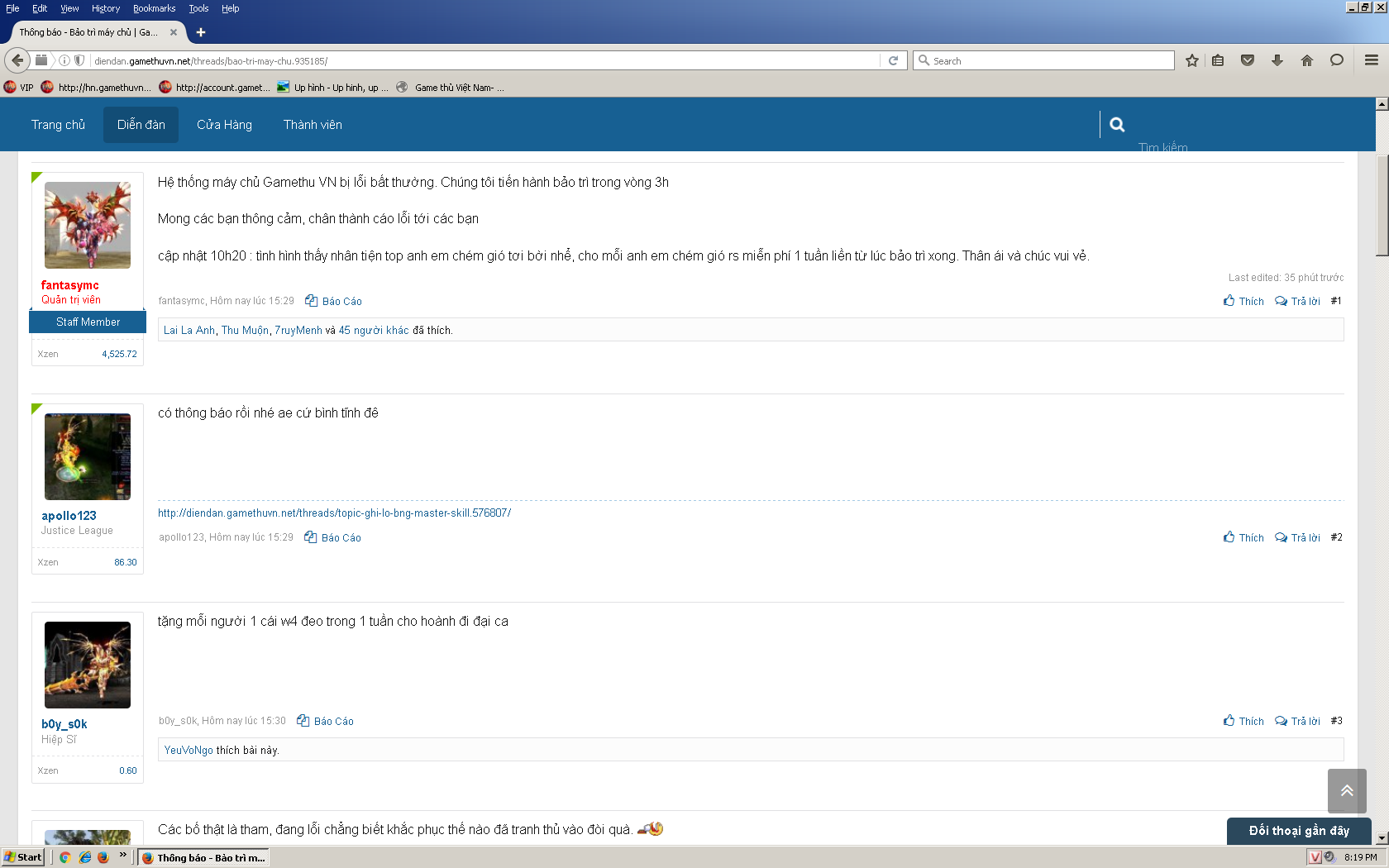Open the Game thủ Việt Nam bookmark
The height and width of the screenshot is (868, 1389).
click(451, 87)
